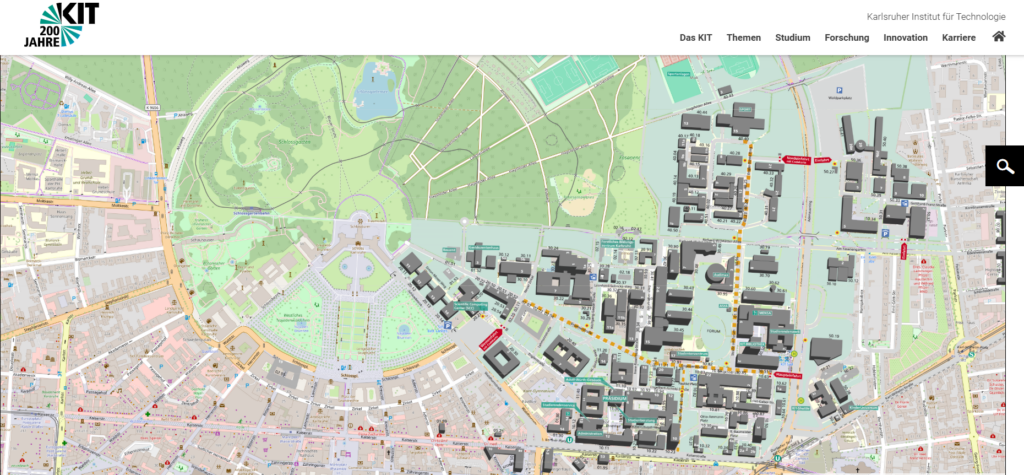
Task: Click the red Einfahrt marker near Waldparkplatz
Action: (822, 160)
